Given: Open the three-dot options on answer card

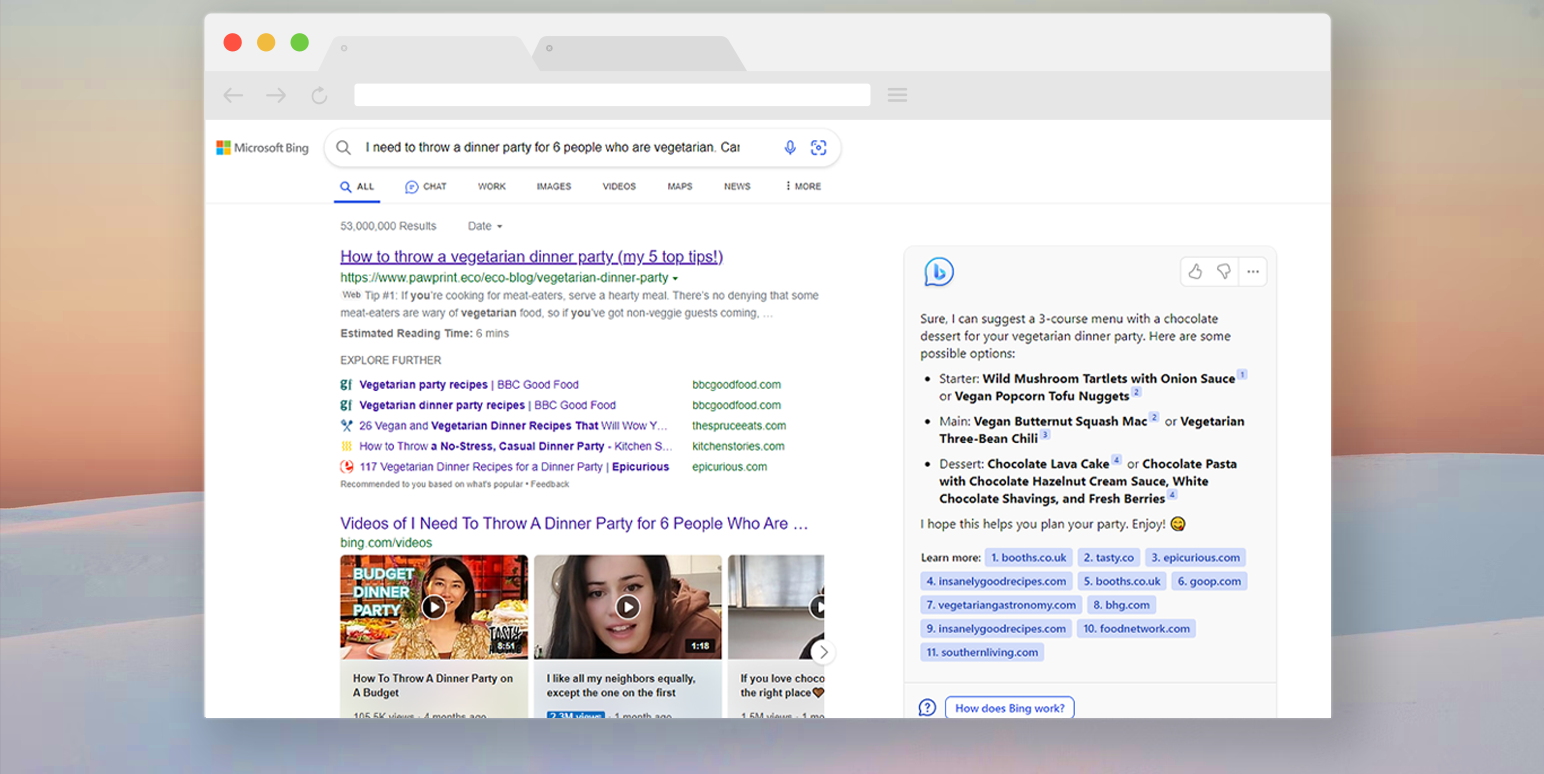Looking at the screenshot, I should tap(1252, 271).
